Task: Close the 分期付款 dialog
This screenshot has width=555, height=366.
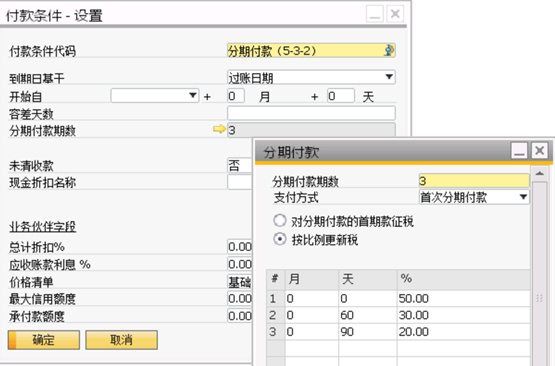Action: click(540, 151)
